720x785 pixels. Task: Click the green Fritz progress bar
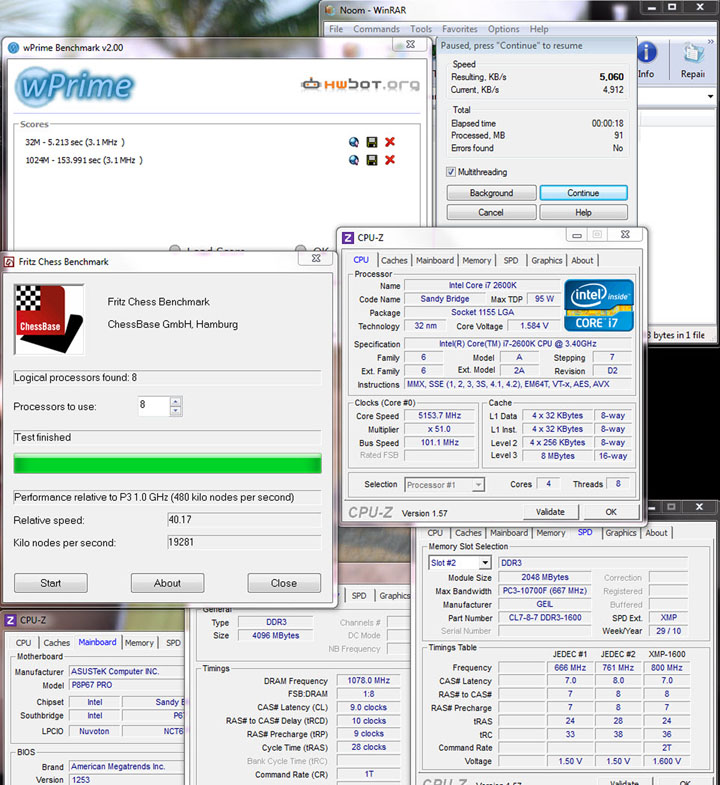167,464
